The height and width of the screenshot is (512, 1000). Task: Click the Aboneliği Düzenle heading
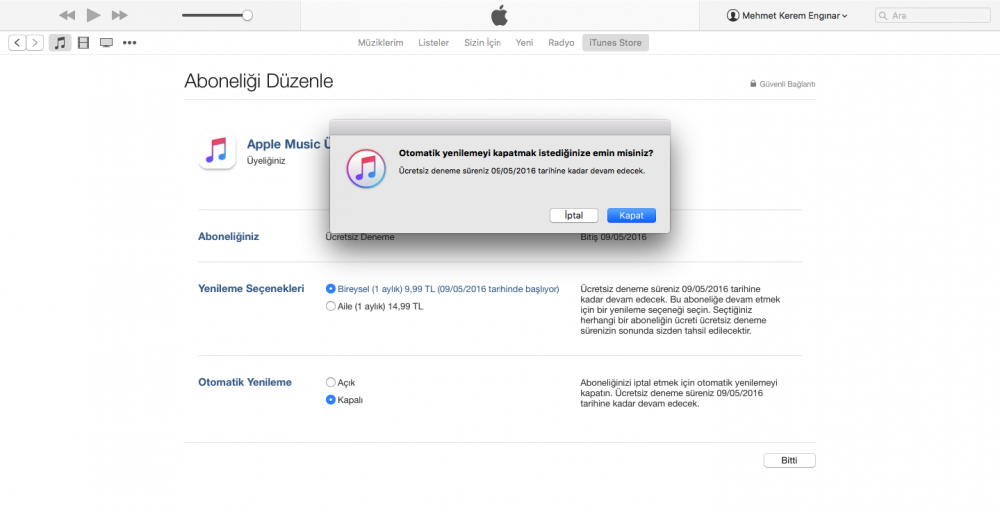point(259,82)
